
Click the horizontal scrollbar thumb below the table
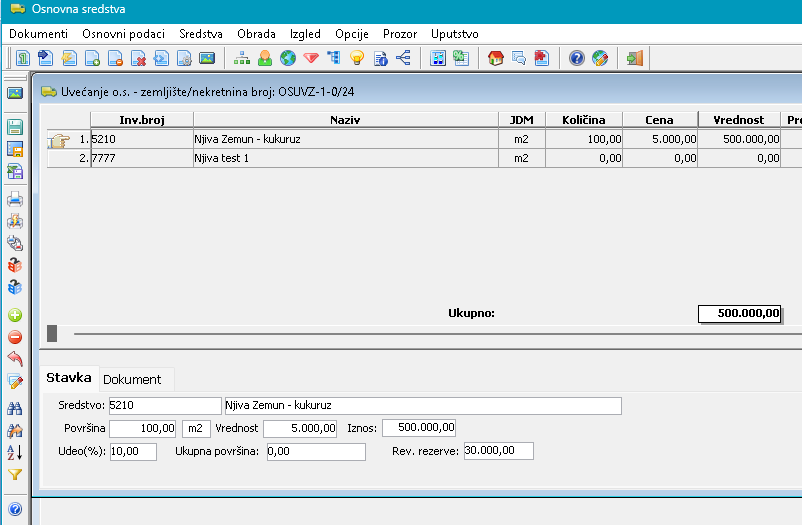[52, 333]
